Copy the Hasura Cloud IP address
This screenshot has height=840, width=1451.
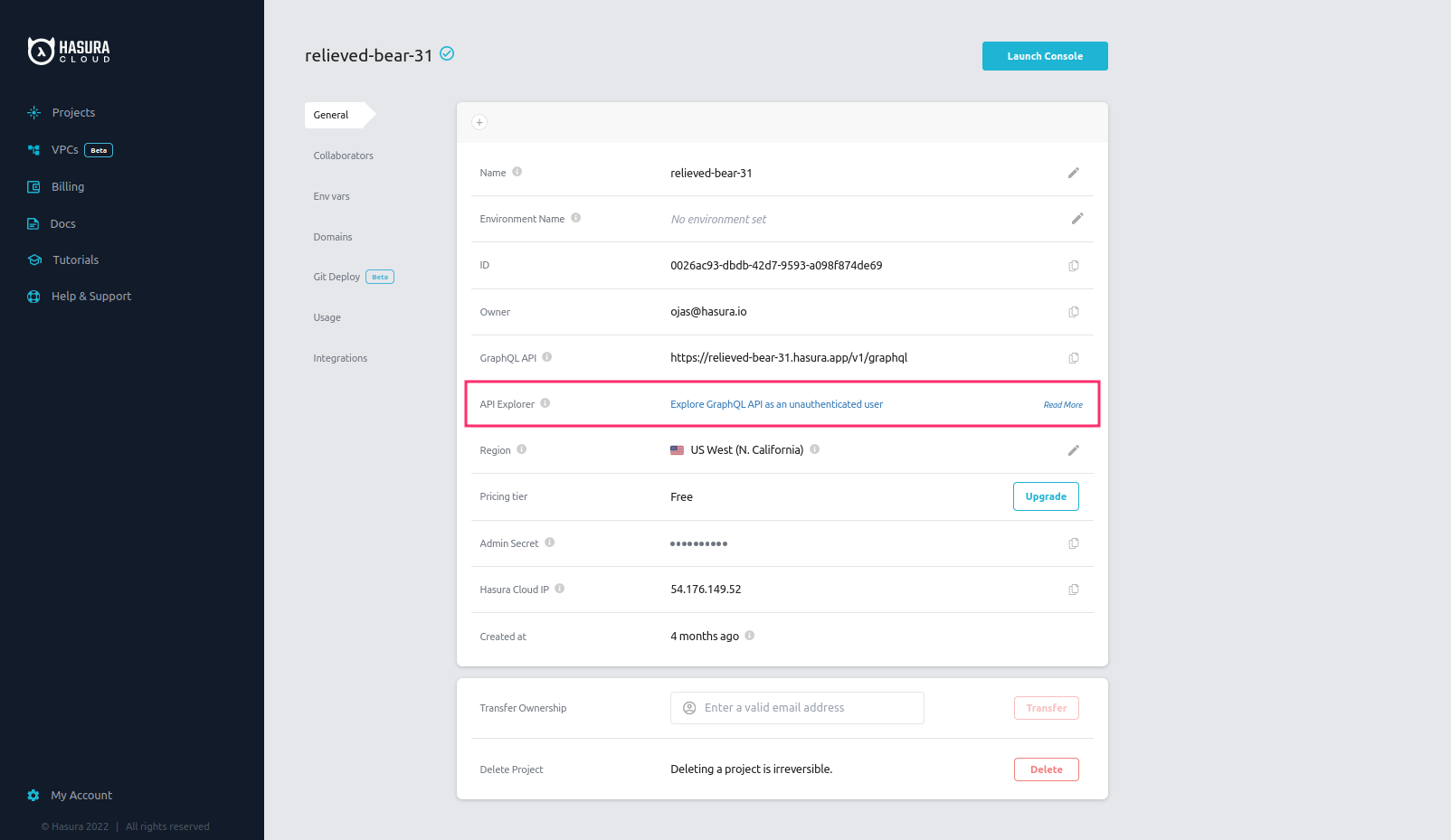click(x=1074, y=589)
